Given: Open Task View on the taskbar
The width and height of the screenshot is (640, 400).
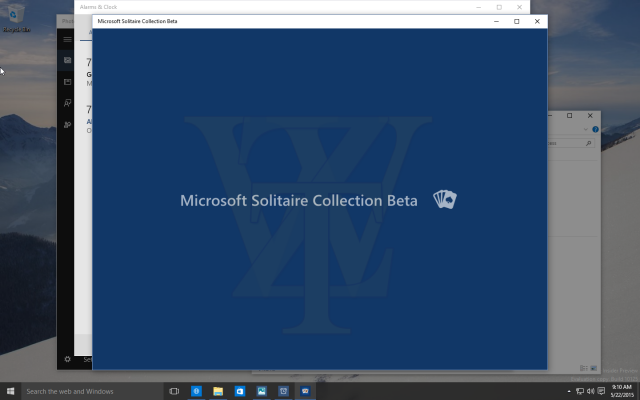Looking at the screenshot, I should tap(174, 391).
